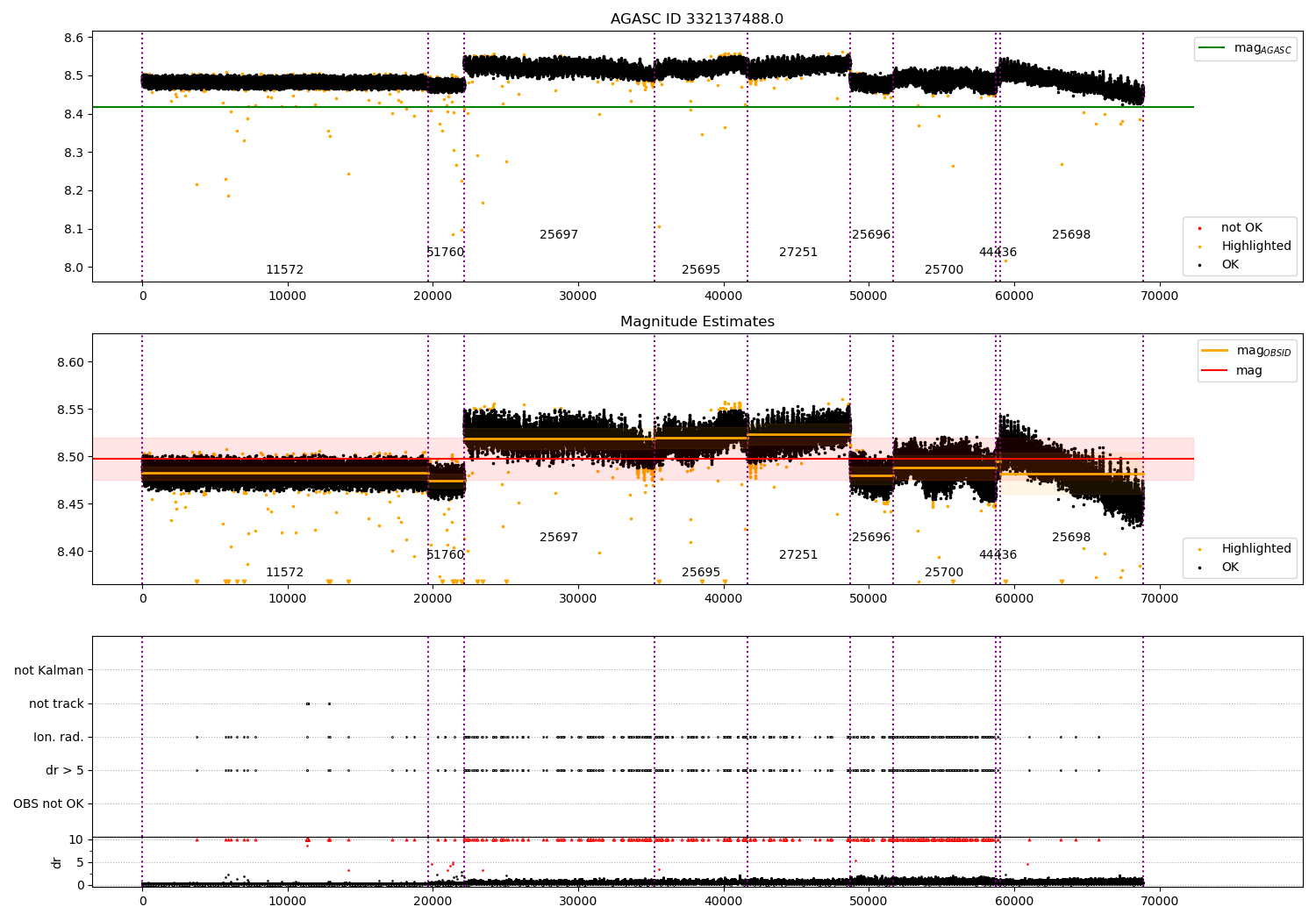The width and height of the screenshot is (1316, 921).
Task: Click label 25698 in the Magnitude Estimates plot
Action: coord(1071,538)
